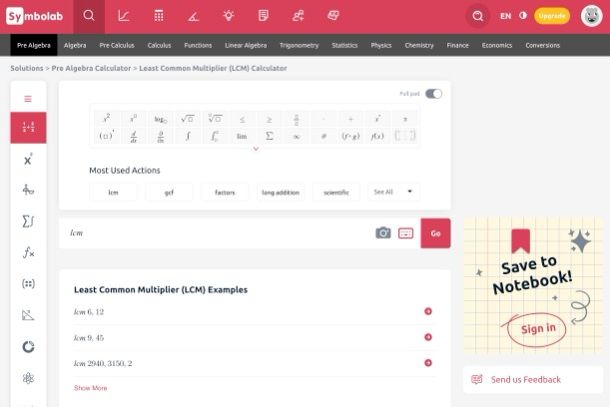
Task: Open the red keyboard icon by Go
Action: tap(406, 233)
